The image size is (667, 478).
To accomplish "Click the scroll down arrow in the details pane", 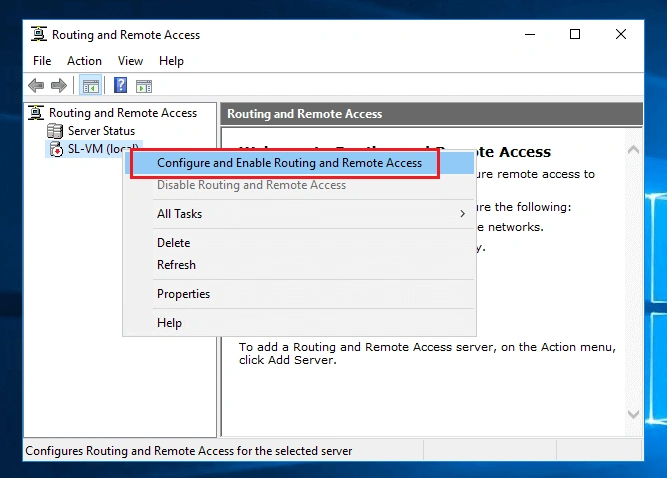I will pos(633,414).
